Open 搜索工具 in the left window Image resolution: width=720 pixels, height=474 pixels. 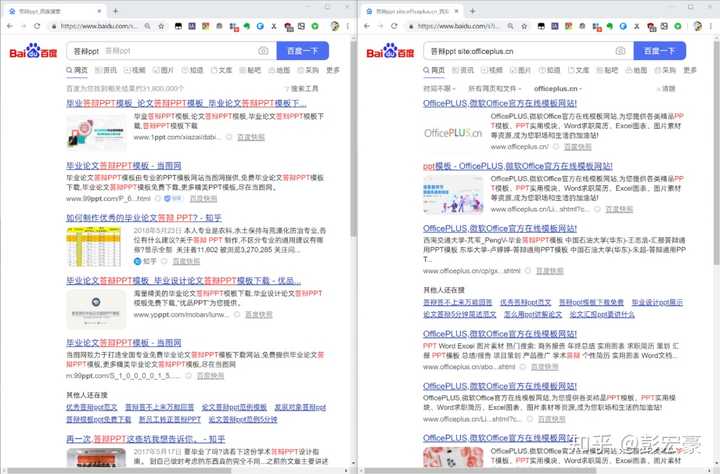coord(301,88)
